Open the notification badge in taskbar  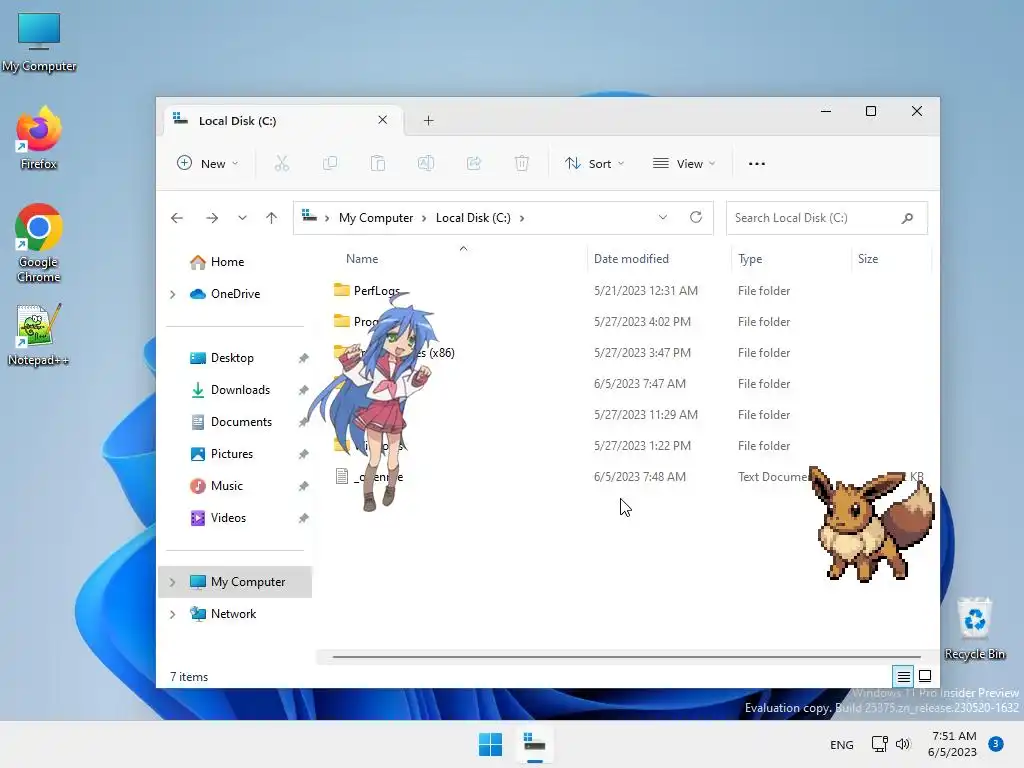click(996, 744)
